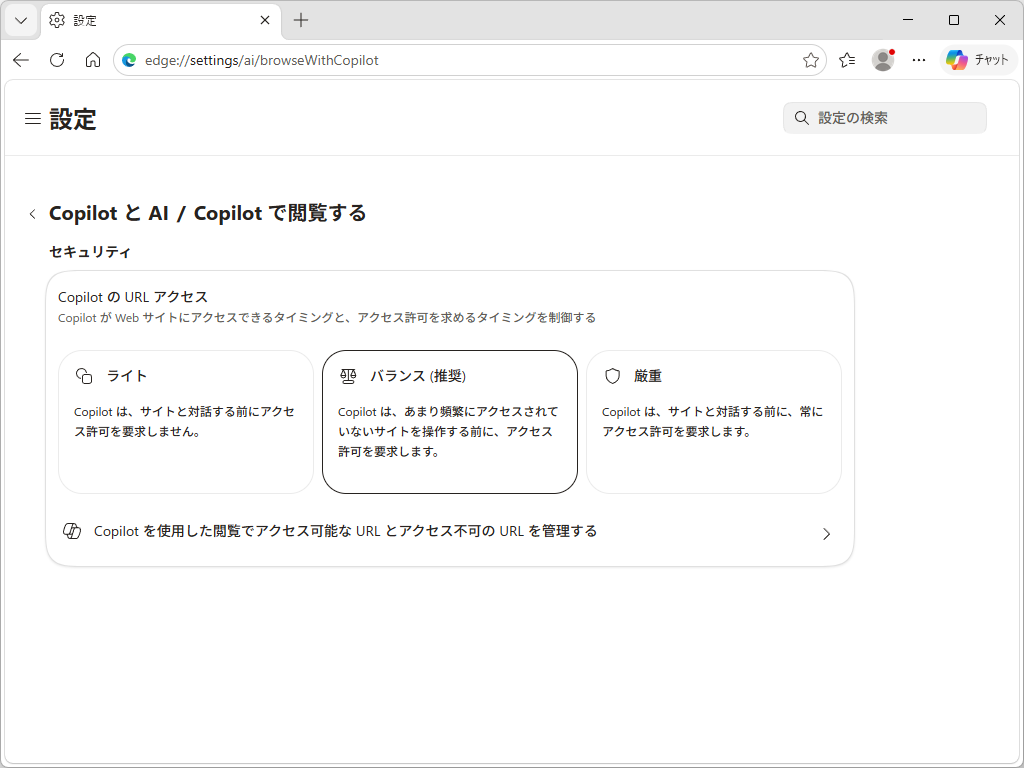
Task: Select the ライト access option
Action: (x=185, y=422)
